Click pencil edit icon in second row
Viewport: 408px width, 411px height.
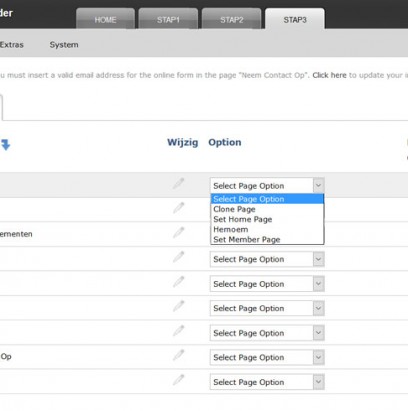[178, 208]
